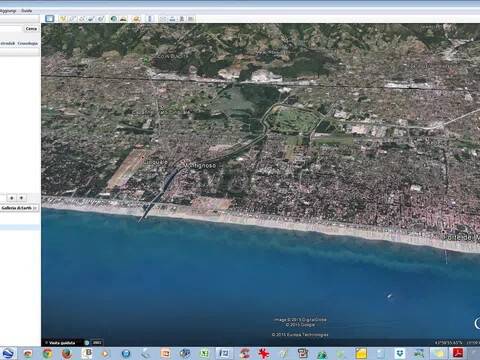Click the Record a Tour icon

click(x=100, y=19)
